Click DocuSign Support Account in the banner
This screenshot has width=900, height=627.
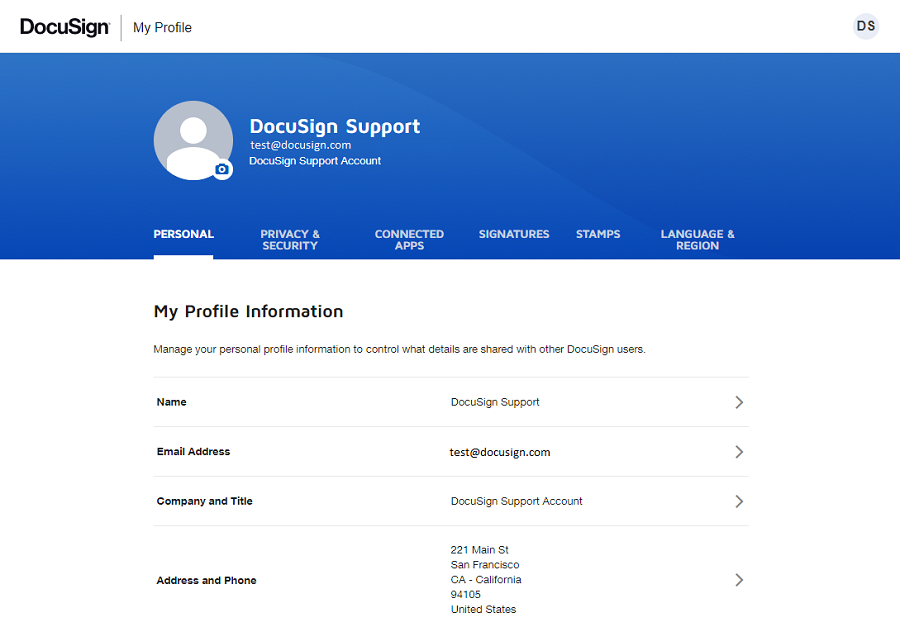tap(315, 161)
